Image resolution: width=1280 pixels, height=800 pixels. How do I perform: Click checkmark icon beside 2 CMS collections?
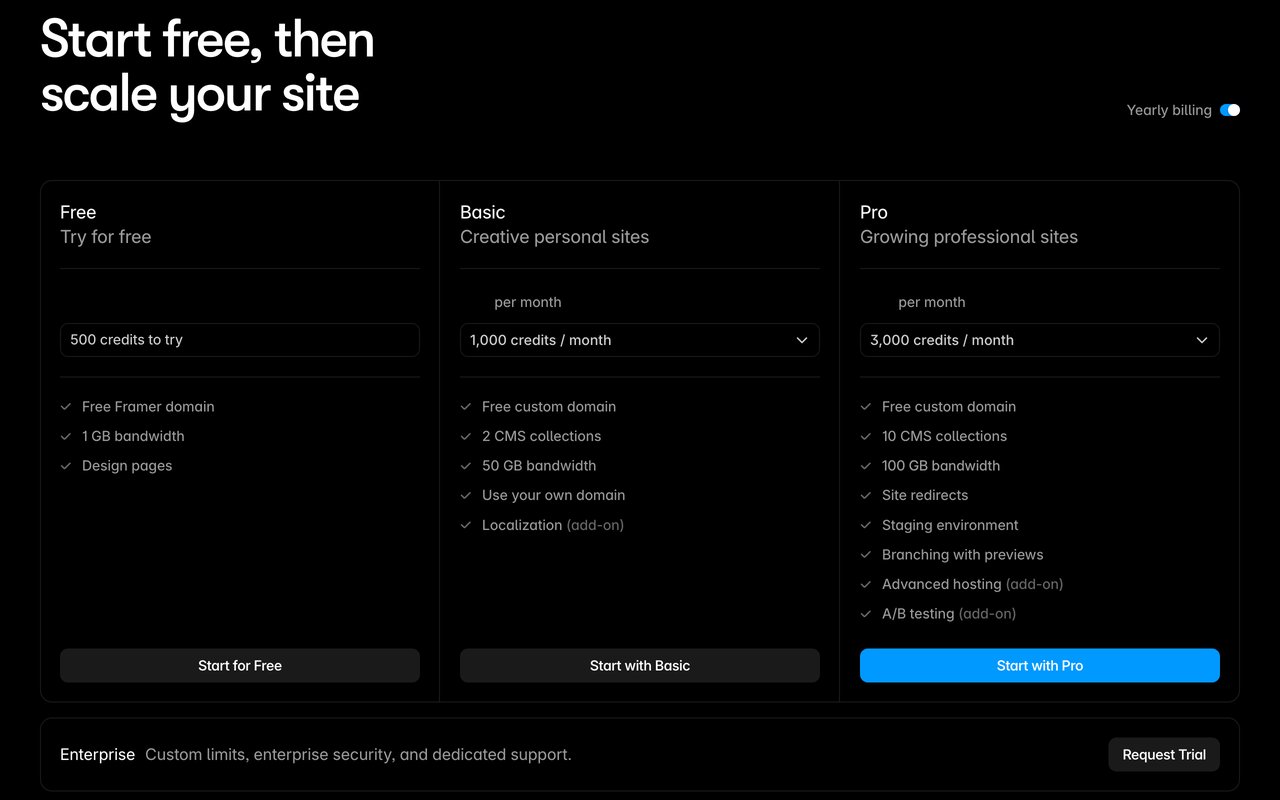click(x=466, y=436)
